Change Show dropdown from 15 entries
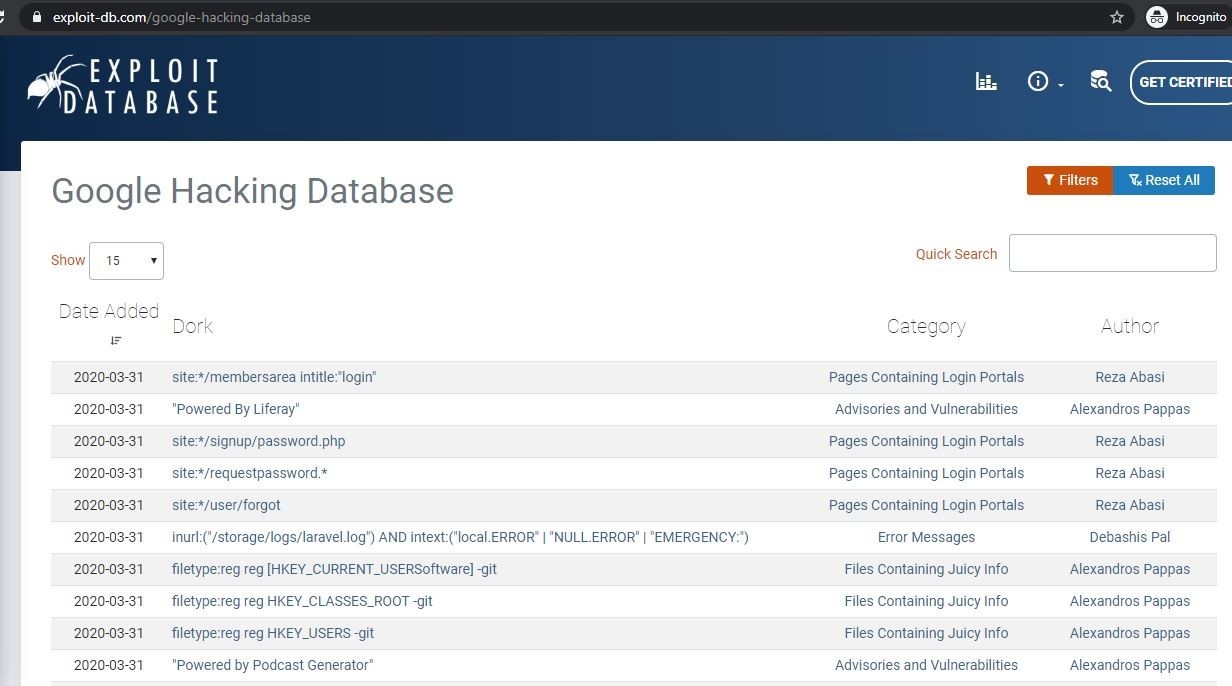1232x686 pixels. coord(126,260)
